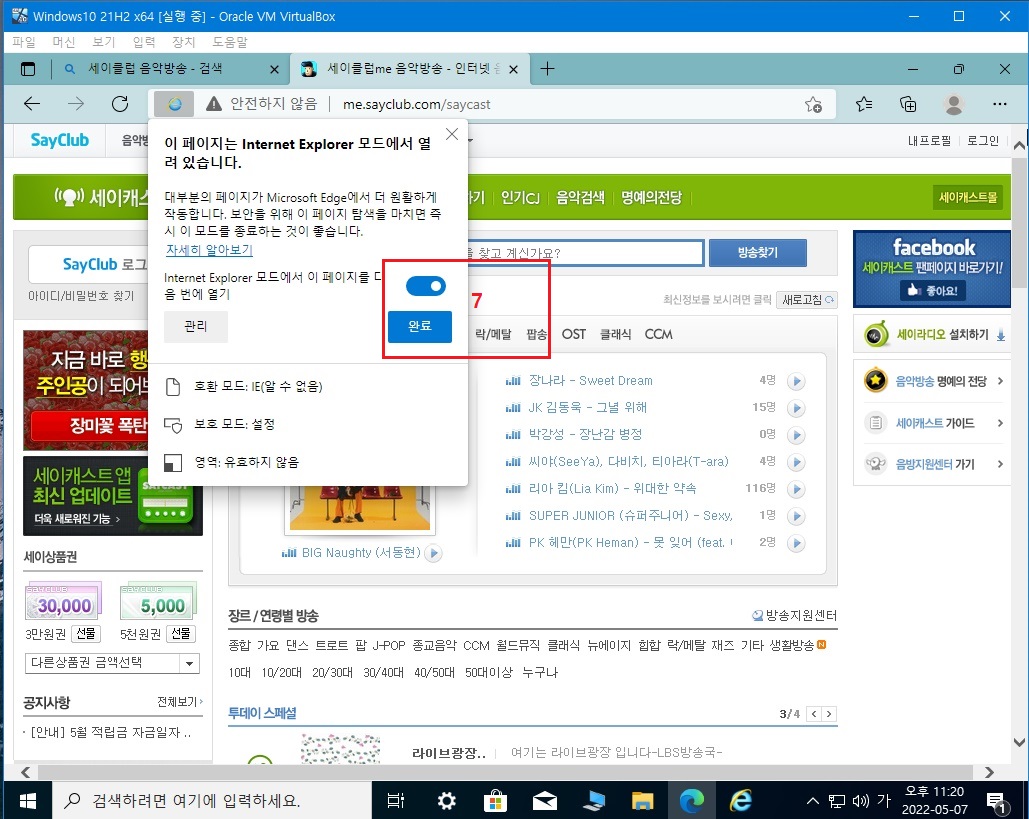1029x819 pixels.
Task: Open the 입력 menu in VirtualBox
Action: click(144, 42)
